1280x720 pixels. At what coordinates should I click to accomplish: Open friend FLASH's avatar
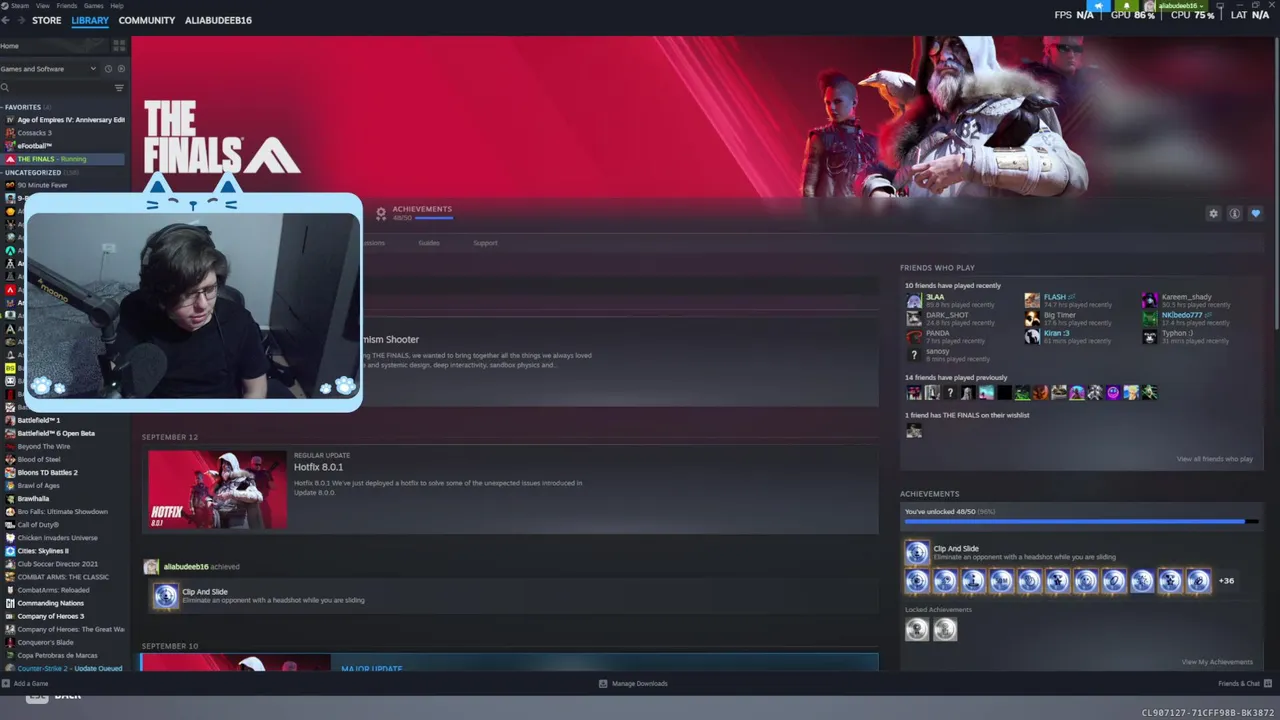click(1032, 301)
